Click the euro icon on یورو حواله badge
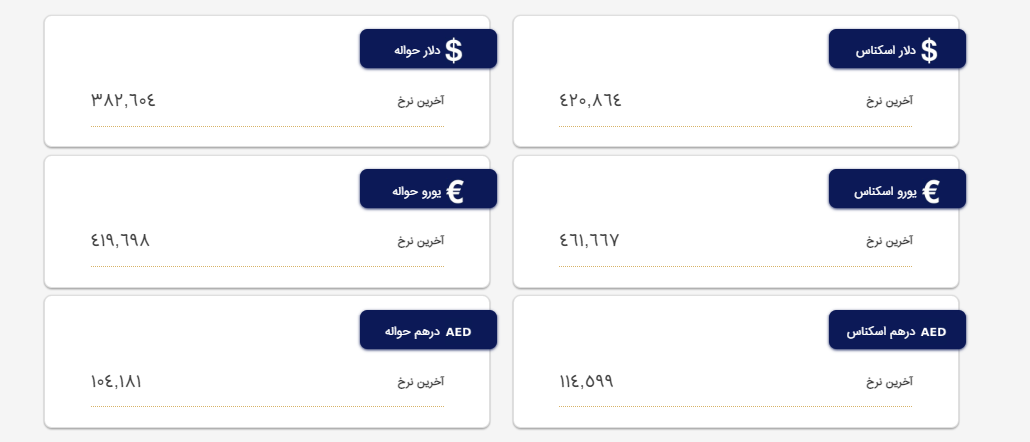This screenshot has height=442, width=1030. click(x=455, y=191)
